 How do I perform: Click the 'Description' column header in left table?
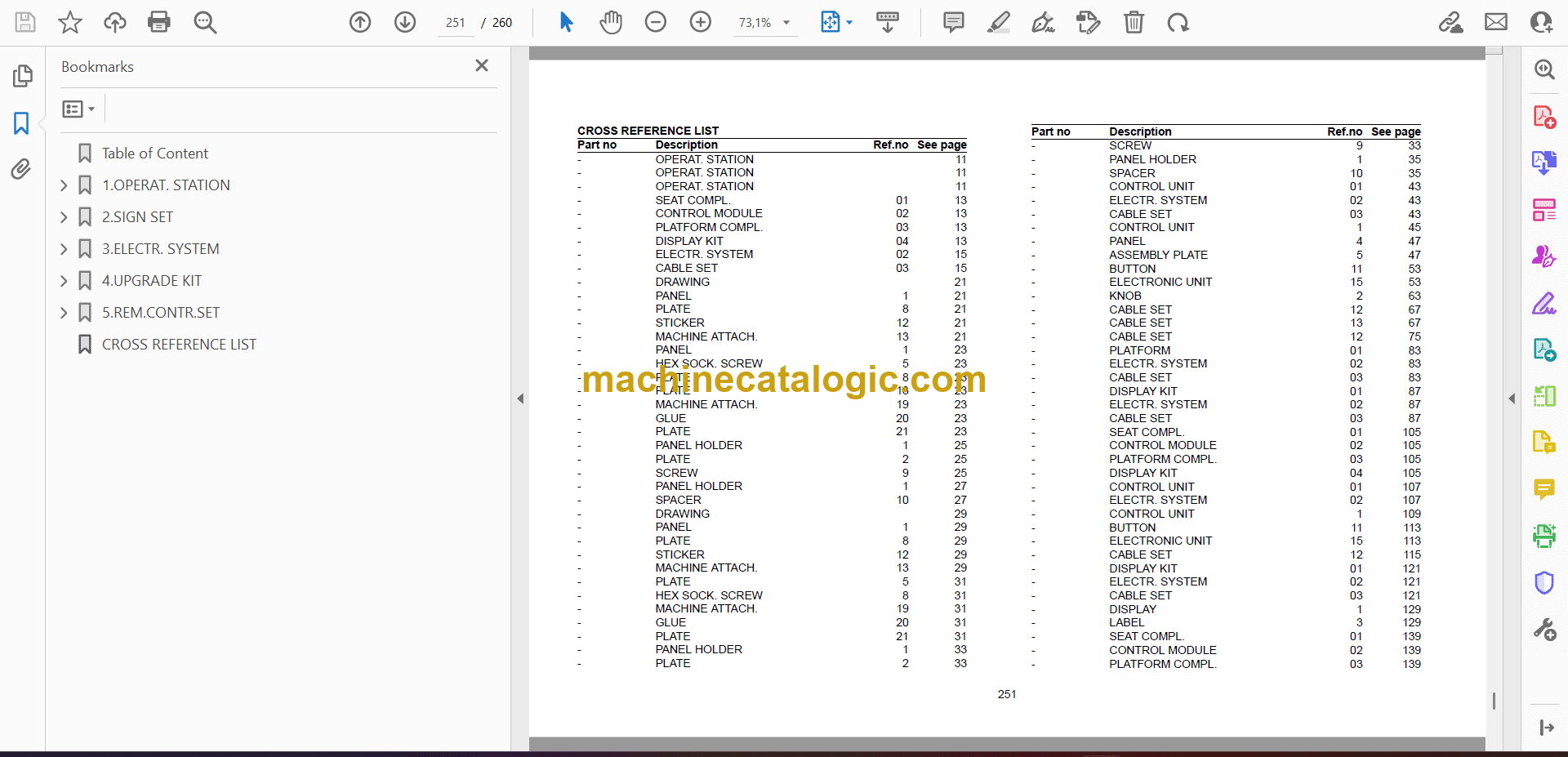[x=687, y=145]
